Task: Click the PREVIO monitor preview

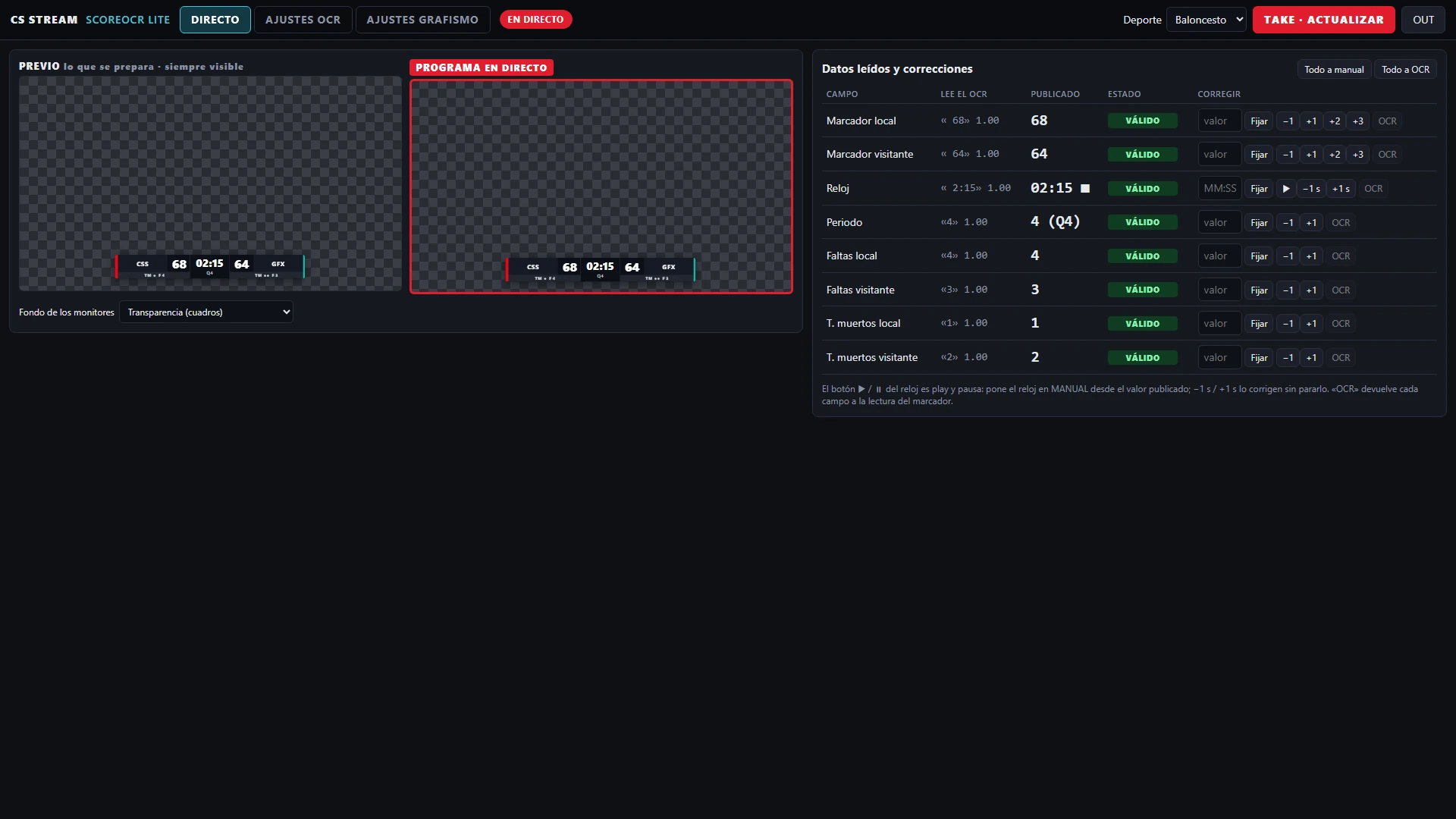Action: pyautogui.click(x=210, y=183)
